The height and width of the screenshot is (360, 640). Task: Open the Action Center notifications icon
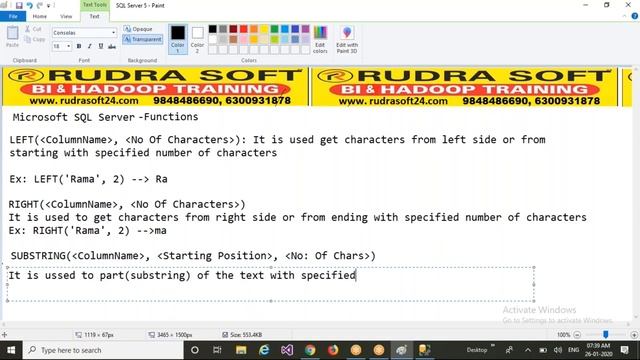coord(624,350)
